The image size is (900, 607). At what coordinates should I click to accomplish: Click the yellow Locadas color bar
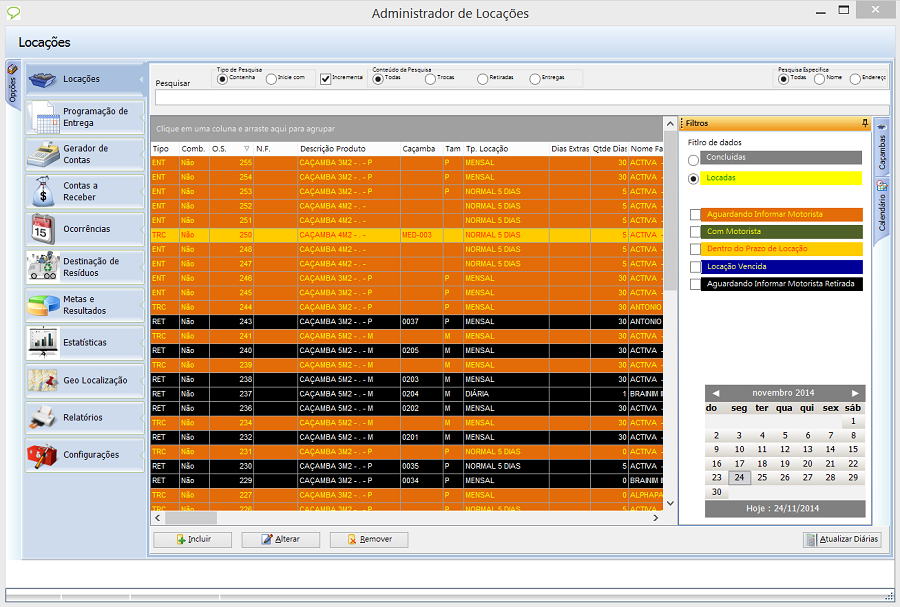(782, 178)
